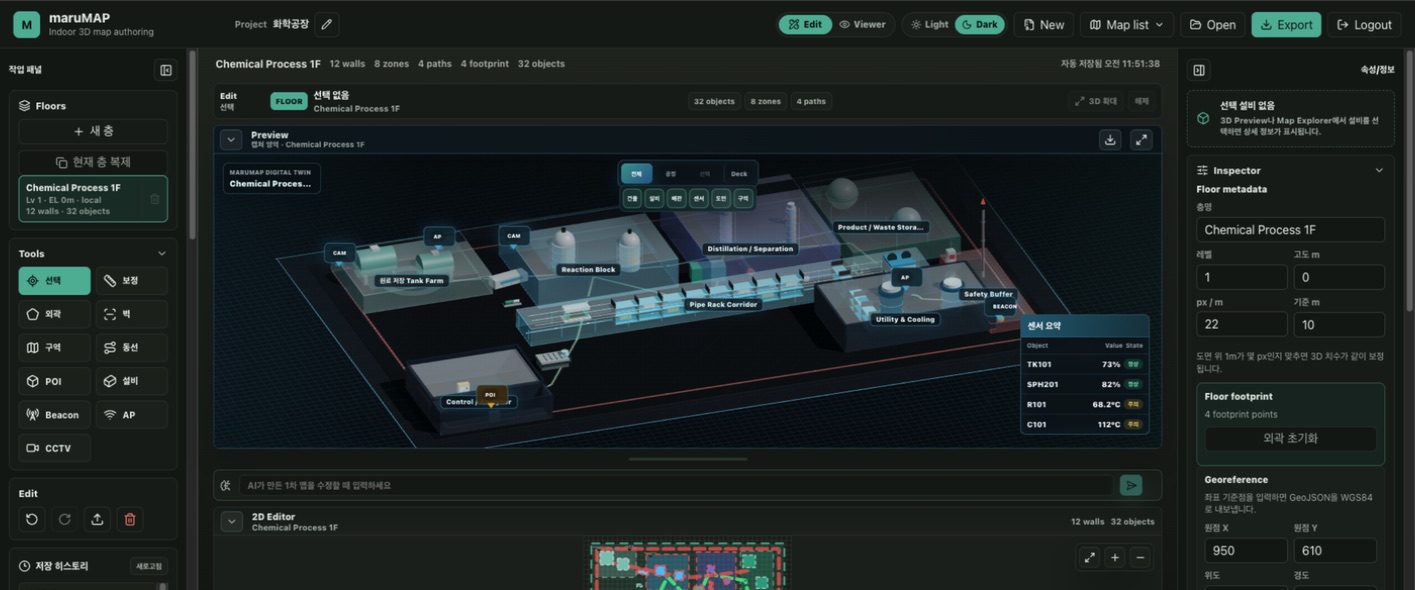This screenshot has height=590, width=1415.
Task: Click the 3D 확대 button
Action: point(1096,101)
